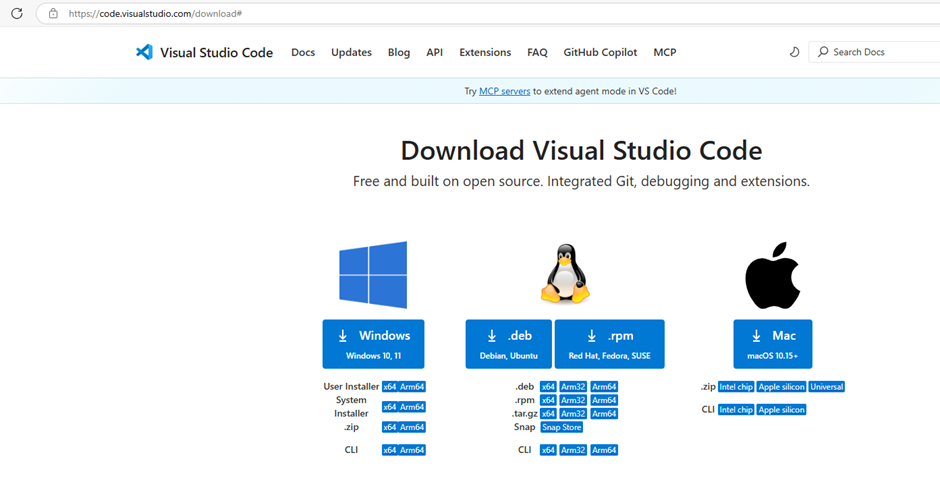Select Windows CLI Arm64 link

pyautogui.click(x=412, y=450)
